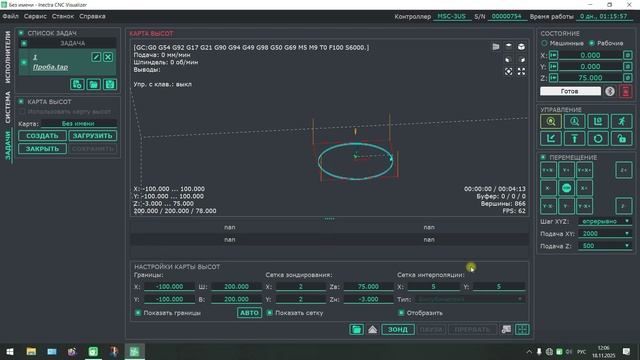Edit task Проба.tap with pencil icon

[96, 57]
